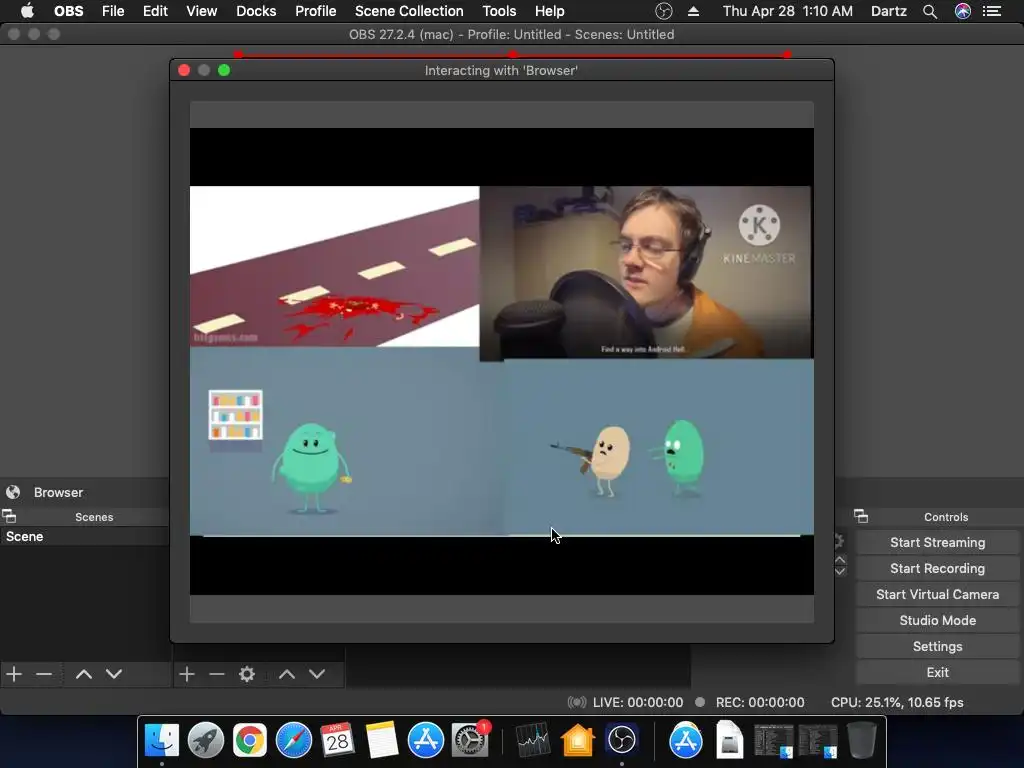
Task: Open the Scene Collection menu
Action: click(x=409, y=11)
